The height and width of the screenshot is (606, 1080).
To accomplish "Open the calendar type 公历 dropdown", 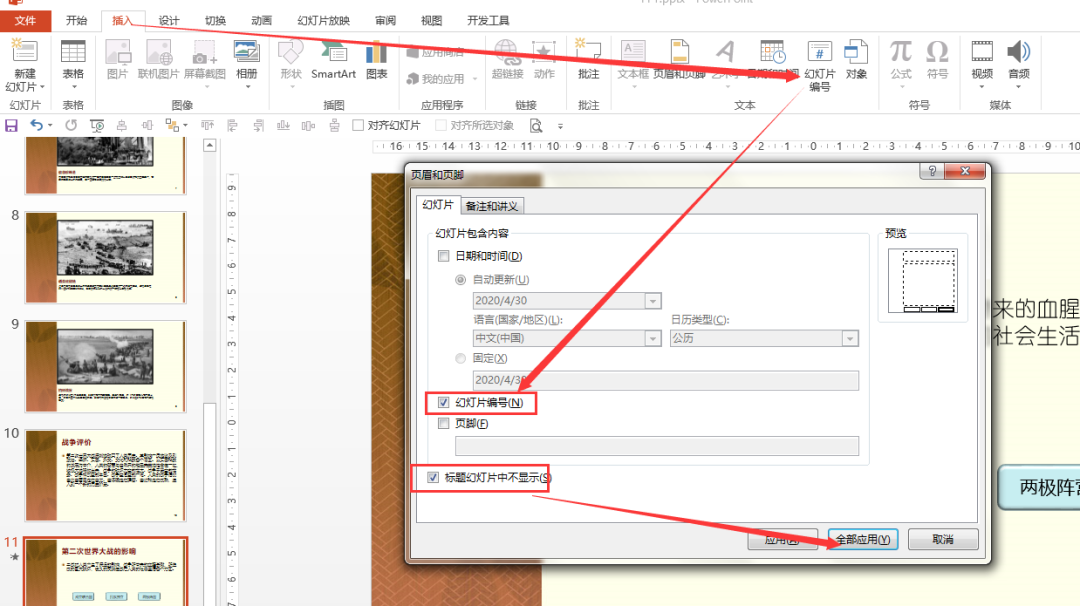I will pos(850,338).
